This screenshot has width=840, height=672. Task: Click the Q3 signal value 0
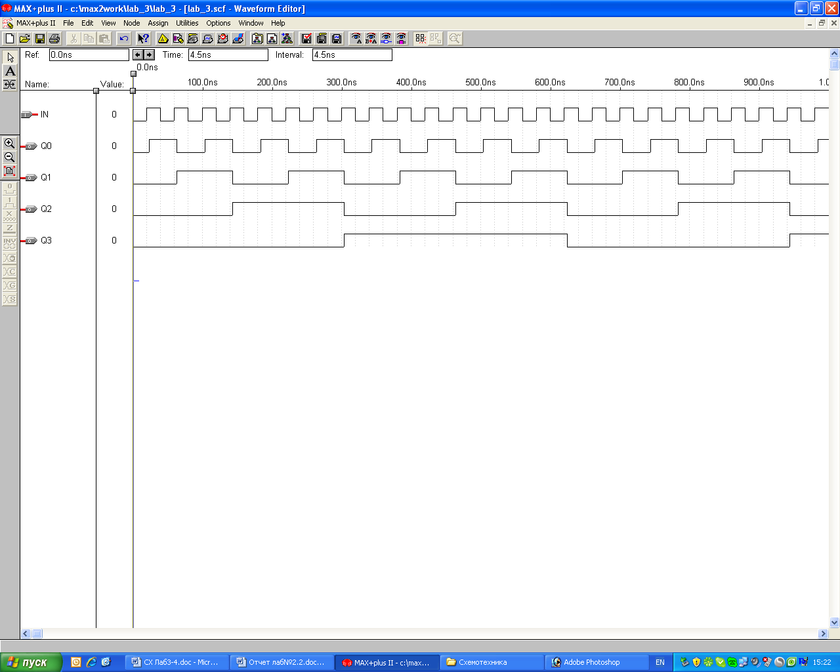click(114, 241)
